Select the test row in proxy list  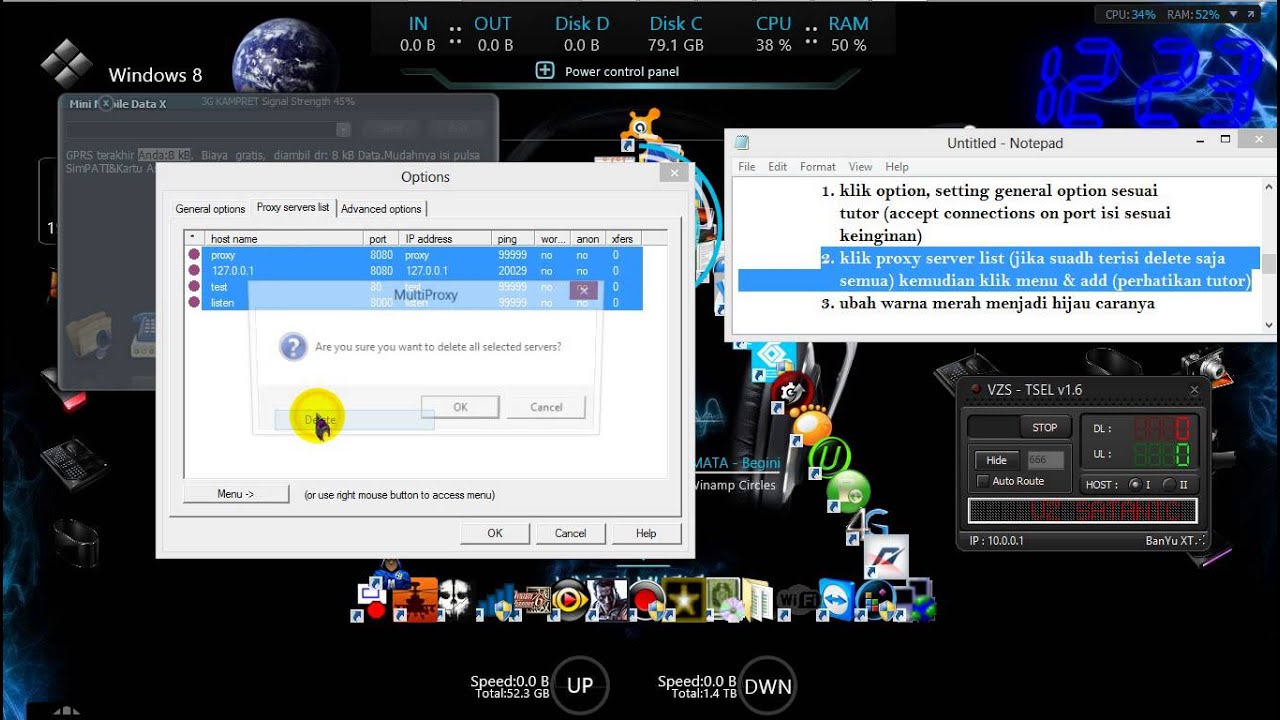(413, 287)
